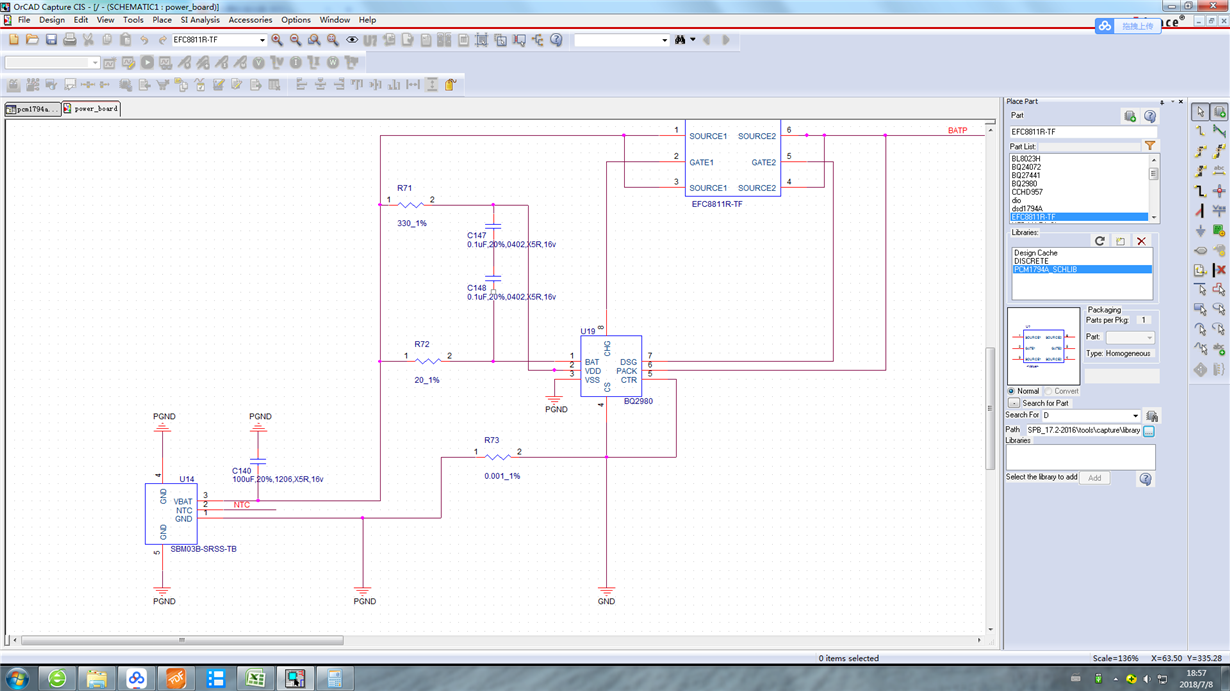
Task: Open the Place menu
Action: (x=162, y=20)
